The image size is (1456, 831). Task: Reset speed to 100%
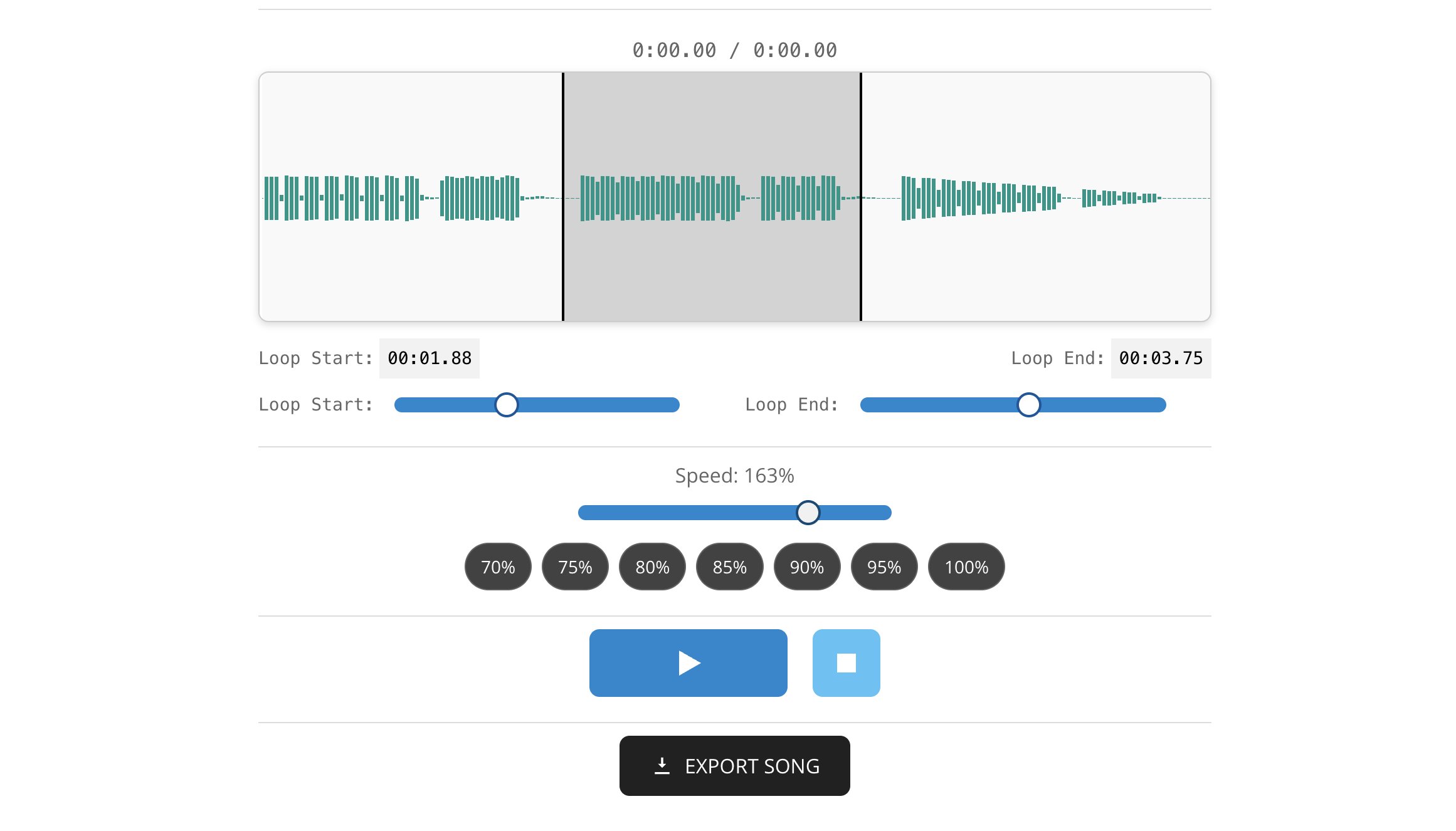[x=966, y=567]
